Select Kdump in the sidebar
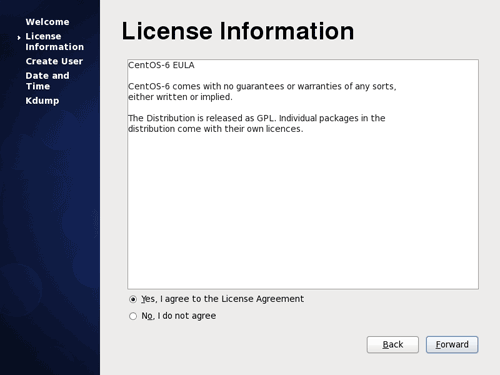The image size is (500, 375). 42,101
